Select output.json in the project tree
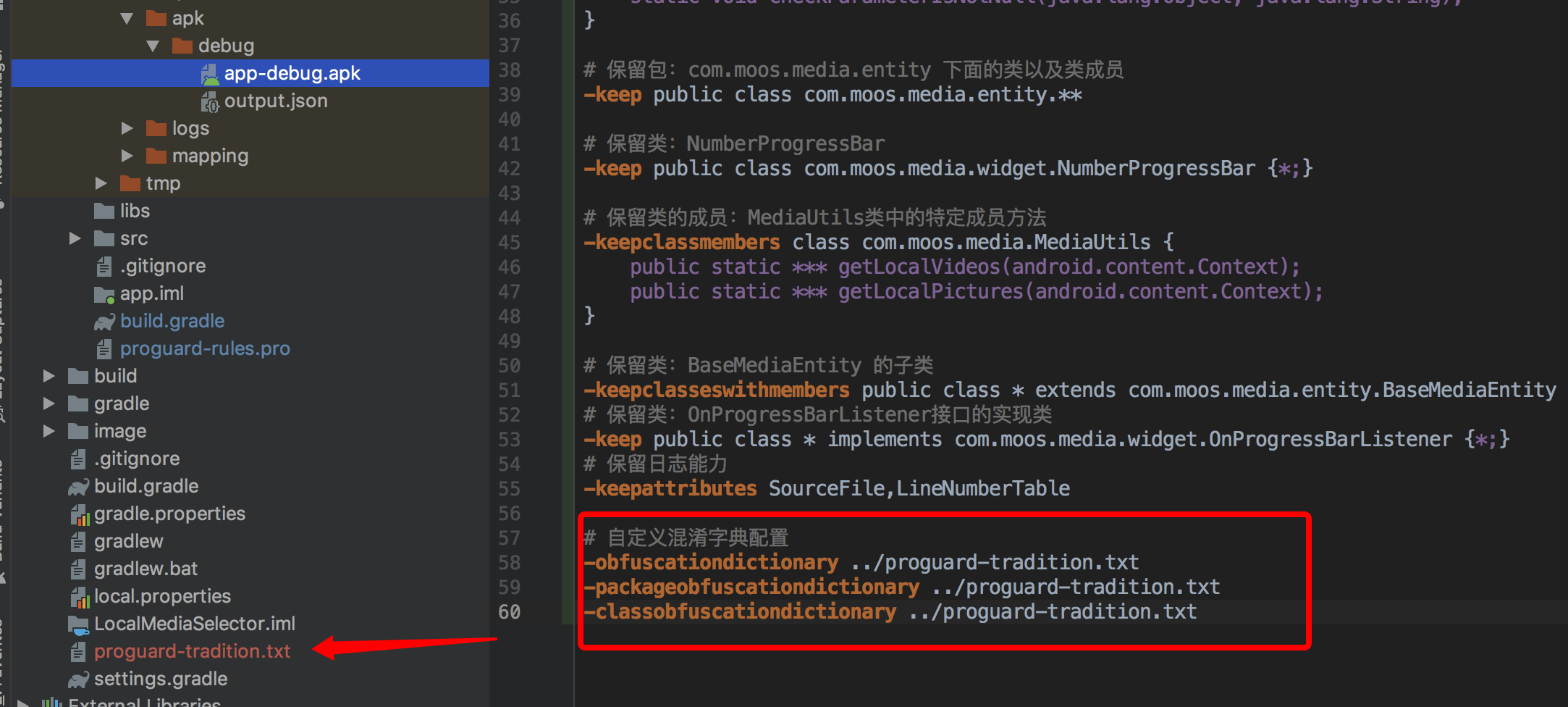1568x707 pixels. (x=276, y=101)
